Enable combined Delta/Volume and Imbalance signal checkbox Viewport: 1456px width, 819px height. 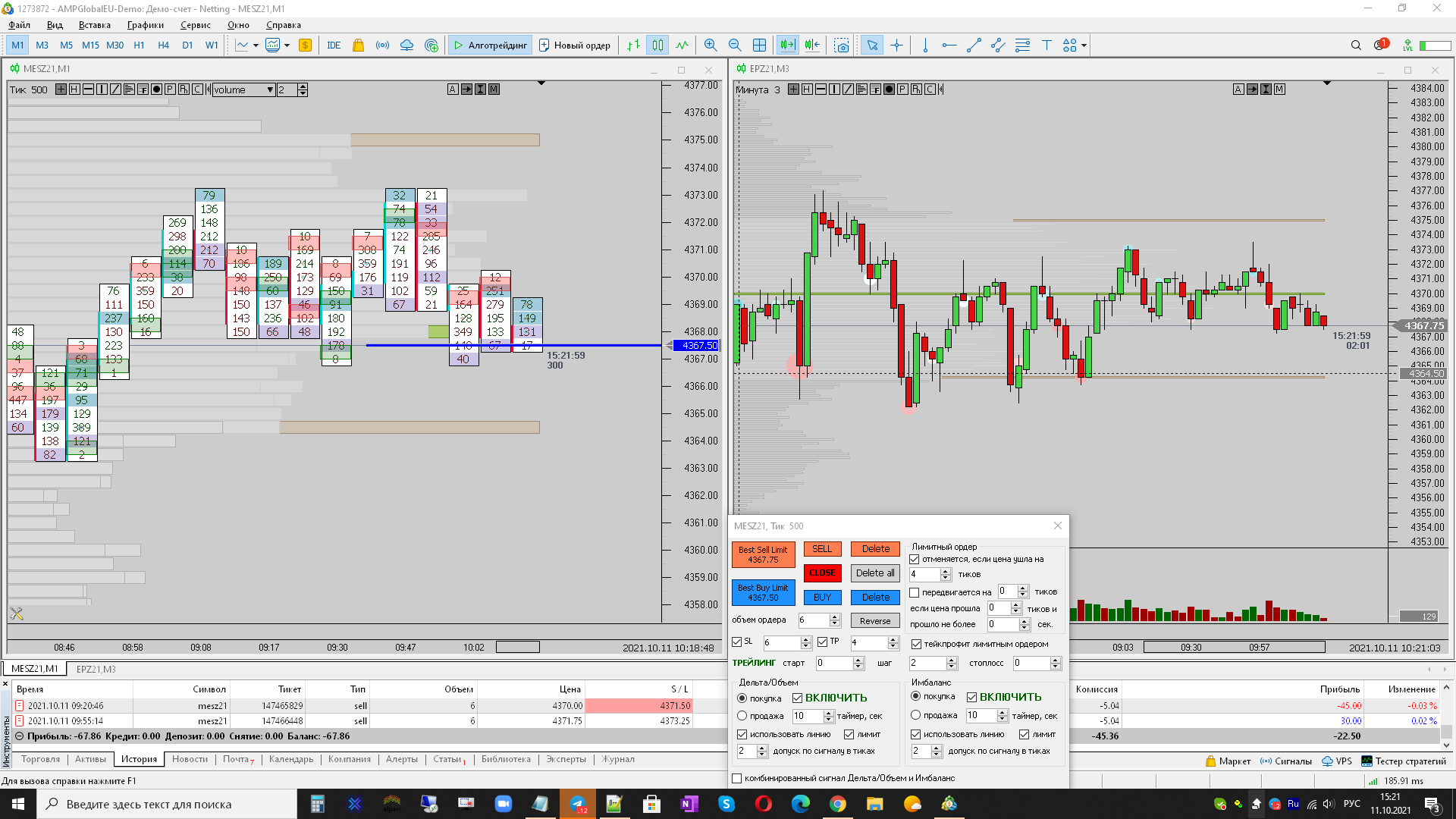click(x=737, y=778)
